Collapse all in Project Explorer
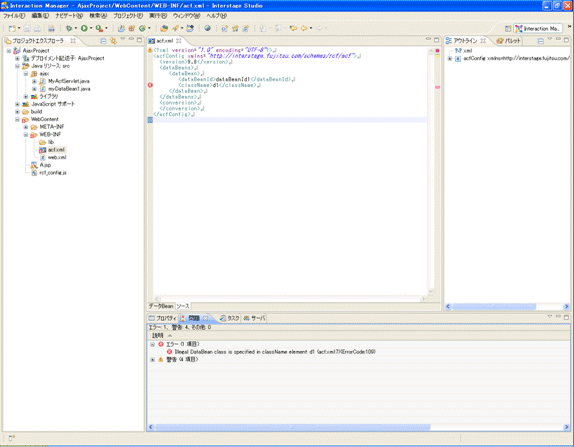574x447 pixels. (103, 41)
